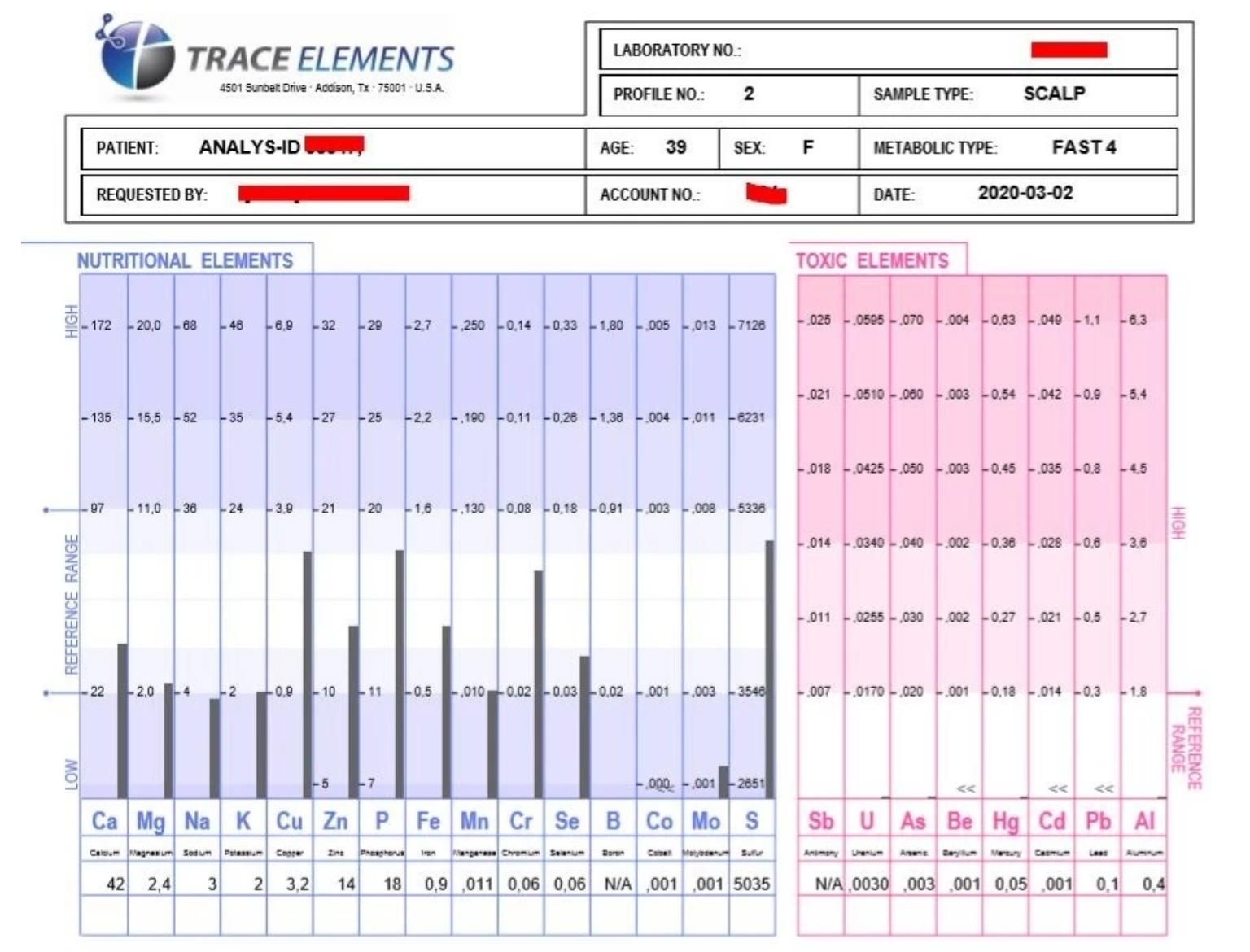Select the SEX value F
Screen dimensions: 1250x952
(807, 147)
